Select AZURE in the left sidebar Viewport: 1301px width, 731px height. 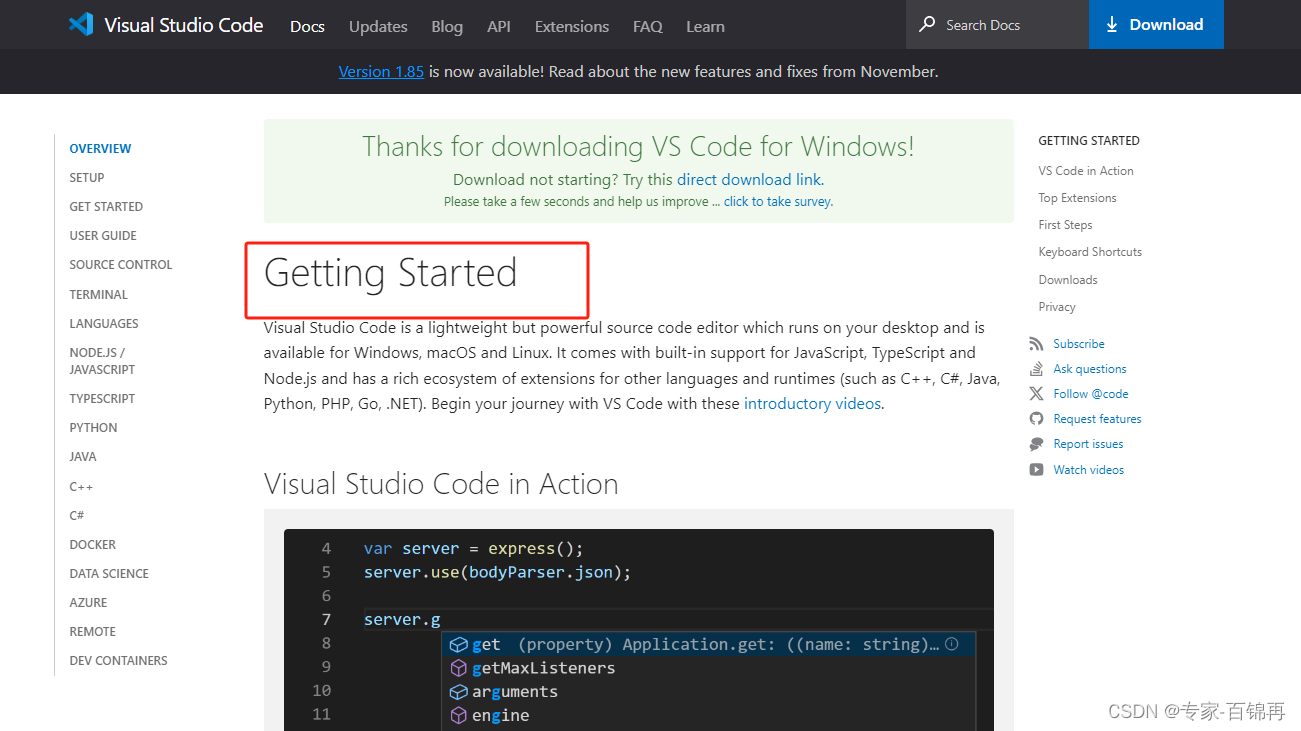point(88,602)
